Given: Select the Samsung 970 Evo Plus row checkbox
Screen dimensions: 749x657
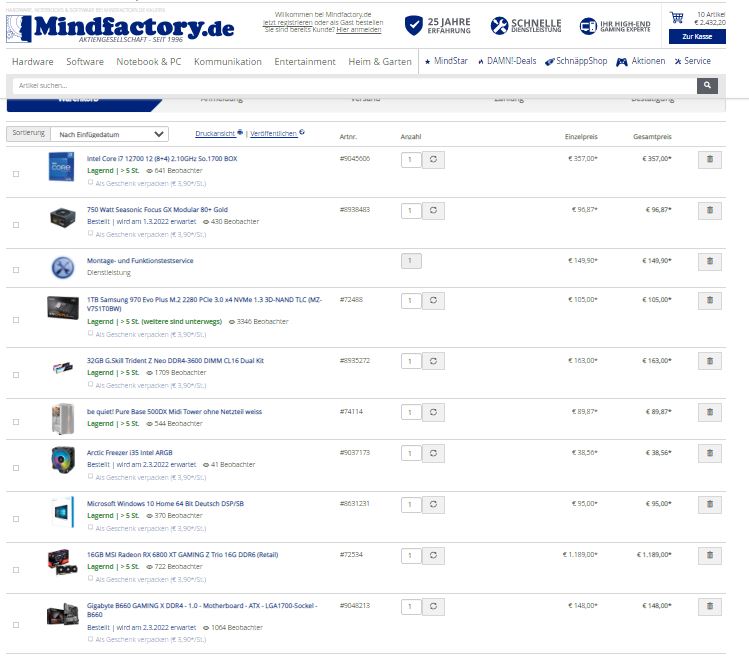Looking at the screenshot, I should 16,320.
